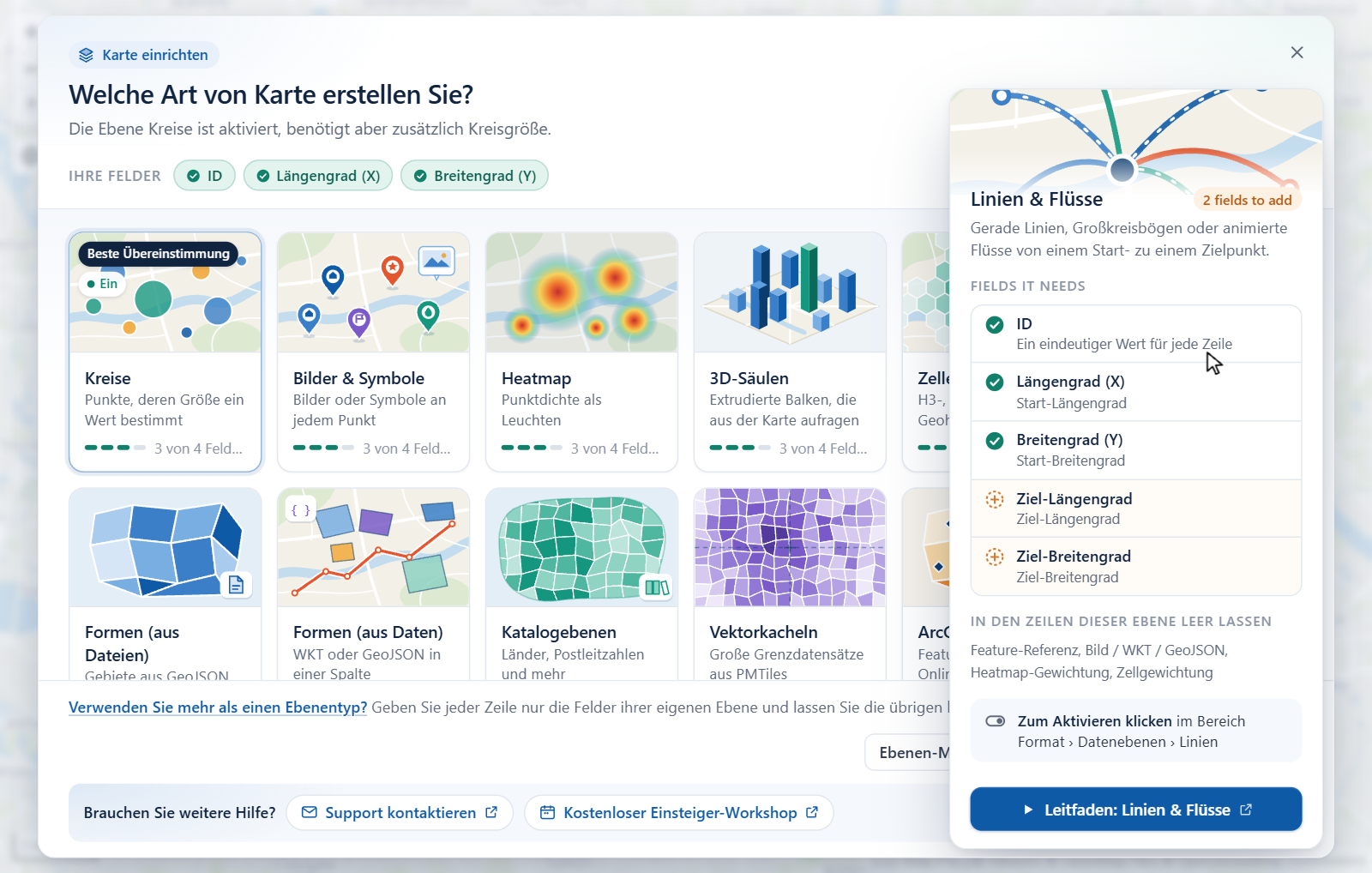Screen dimensions: 1372x873
Task: Click the curly braces icon on Formen aus Daten
Action: pos(301,509)
